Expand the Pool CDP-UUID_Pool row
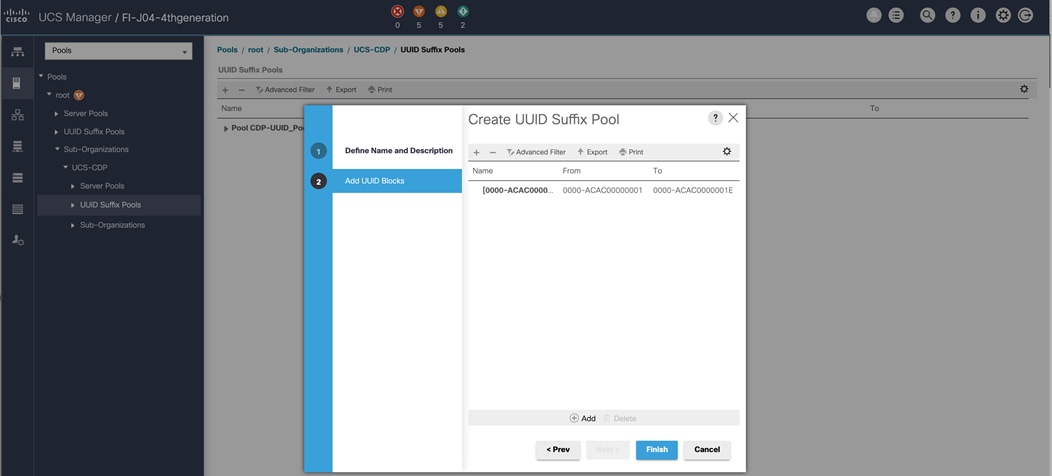 click(226, 128)
